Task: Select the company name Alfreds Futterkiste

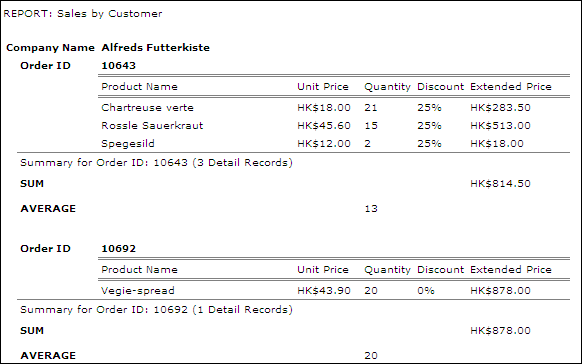Action: [x=156, y=47]
